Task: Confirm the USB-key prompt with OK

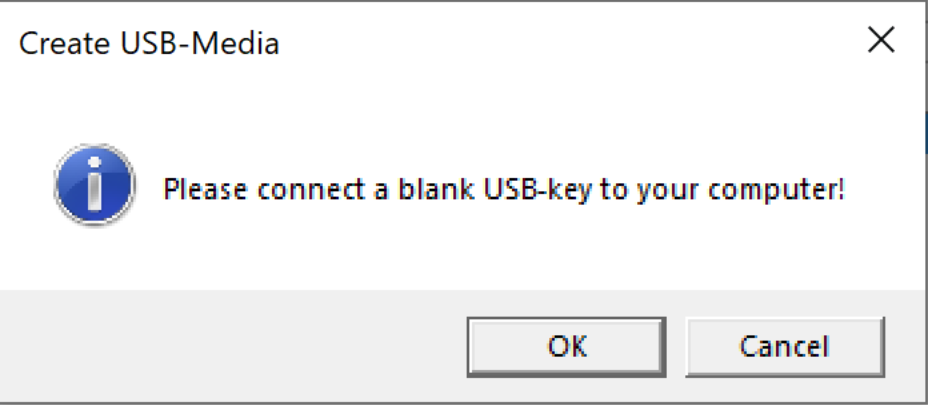Action: point(566,347)
